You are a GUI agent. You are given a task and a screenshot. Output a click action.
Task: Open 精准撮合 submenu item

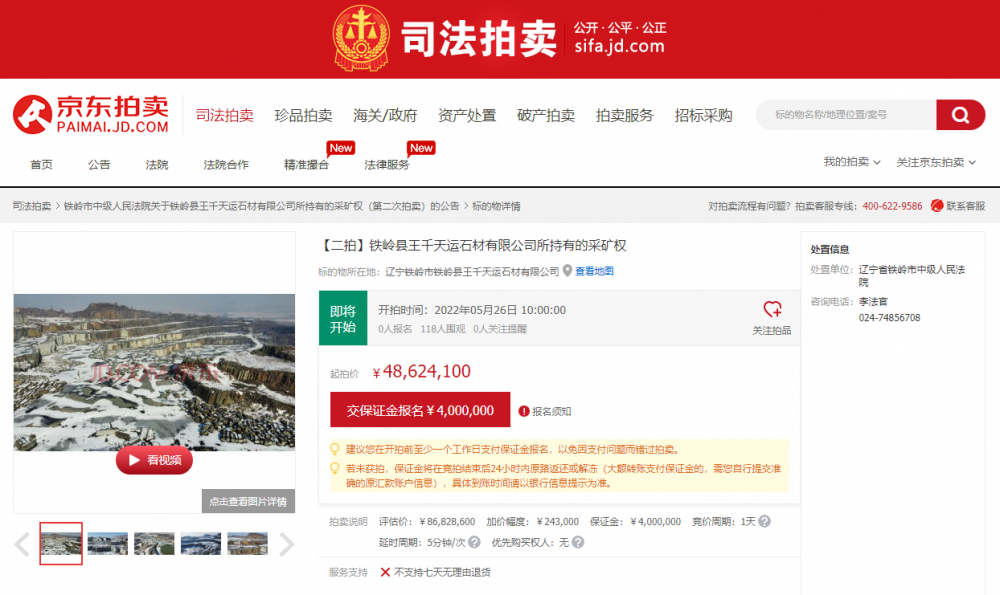coord(306,165)
